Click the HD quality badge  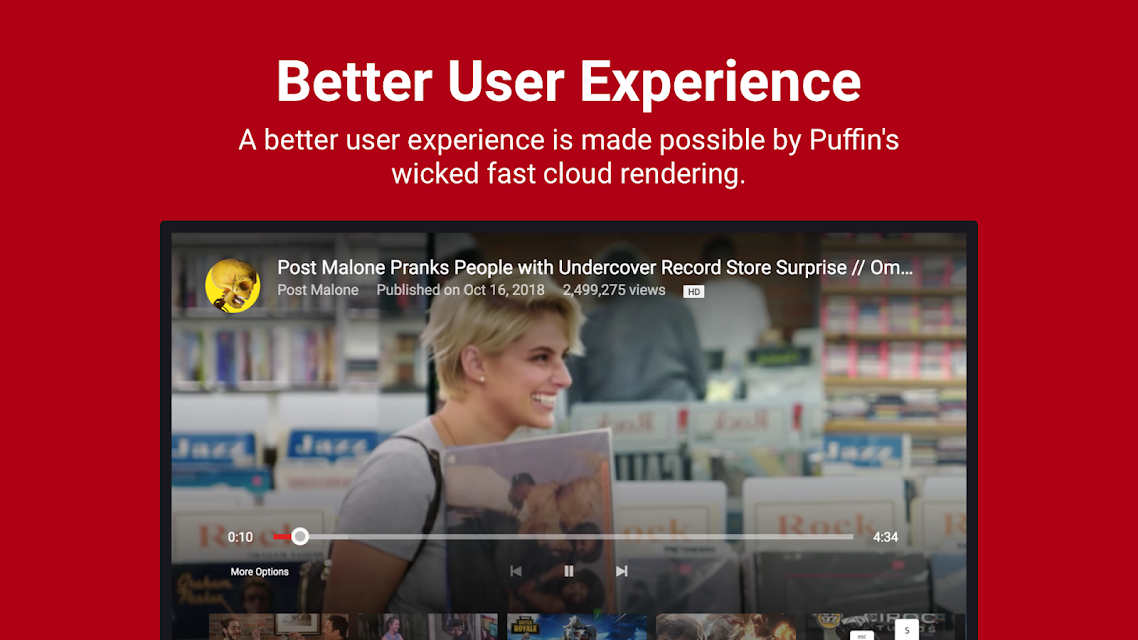coord(694,292)
